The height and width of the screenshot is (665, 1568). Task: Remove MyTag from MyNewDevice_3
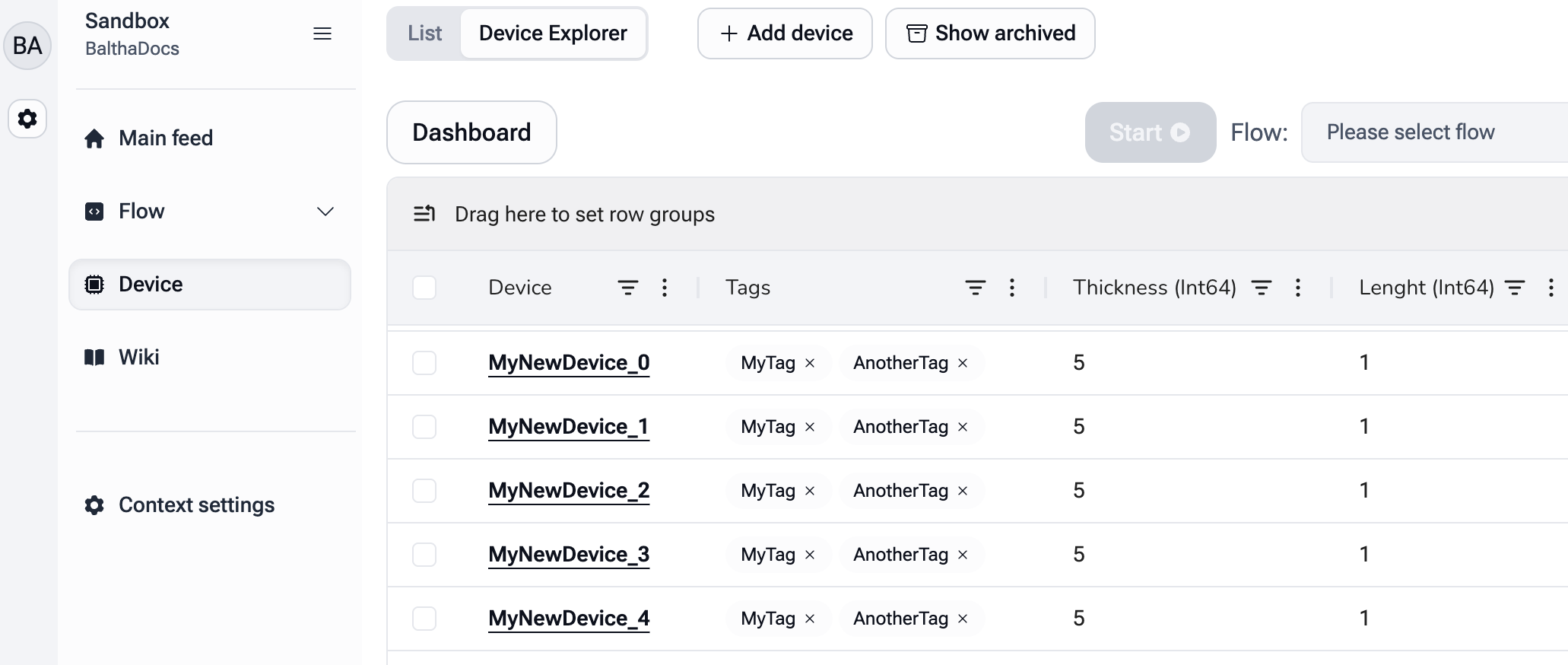coord(810,555)
